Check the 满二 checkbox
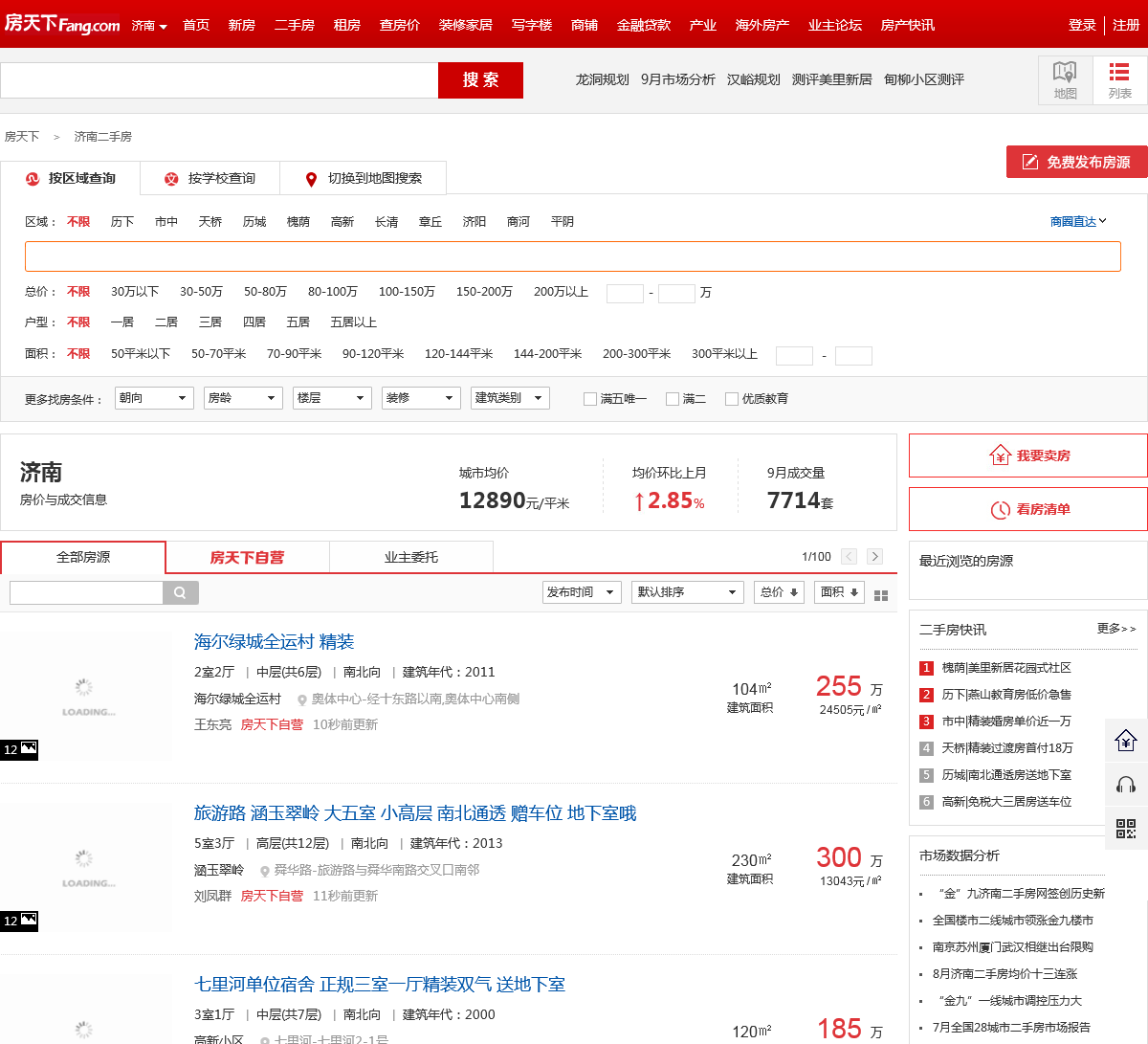Image resolution: width=1148 pixels, height=1044 pixels. pyautogui.click(x=673, y=399)
